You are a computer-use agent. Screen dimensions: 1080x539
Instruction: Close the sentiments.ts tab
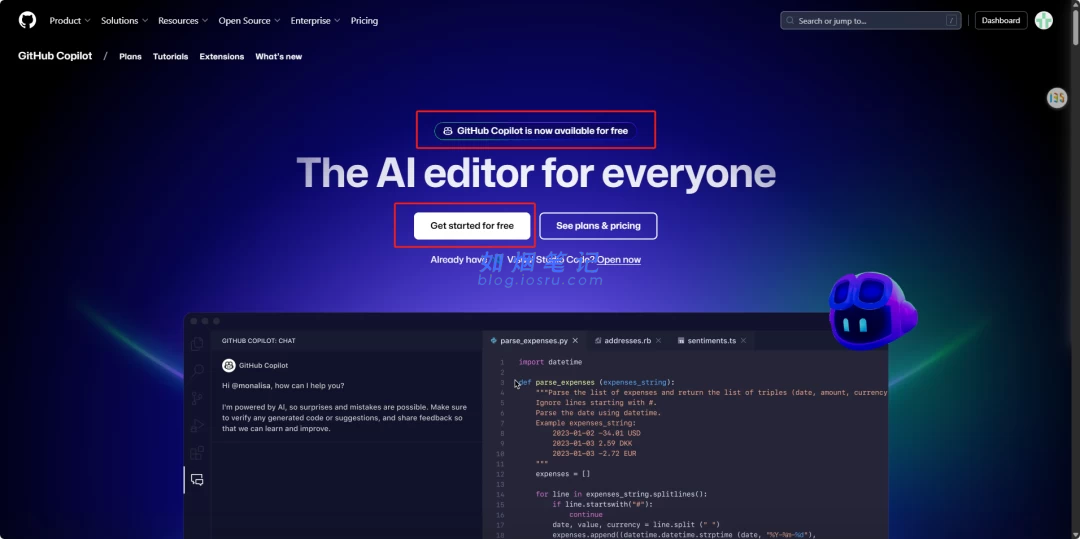coord(744,341)
